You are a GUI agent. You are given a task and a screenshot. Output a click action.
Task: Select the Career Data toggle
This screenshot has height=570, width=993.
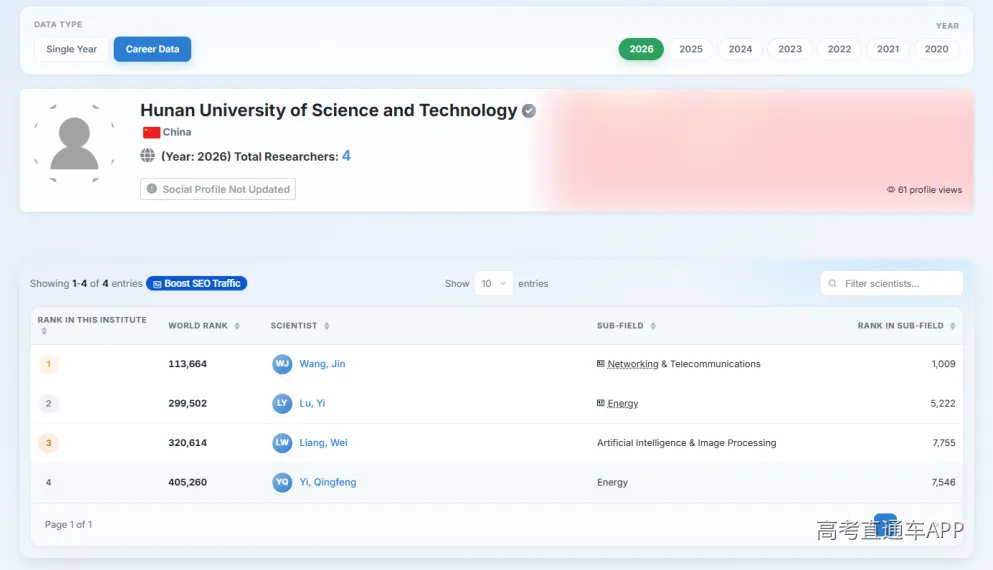(153, 49)
